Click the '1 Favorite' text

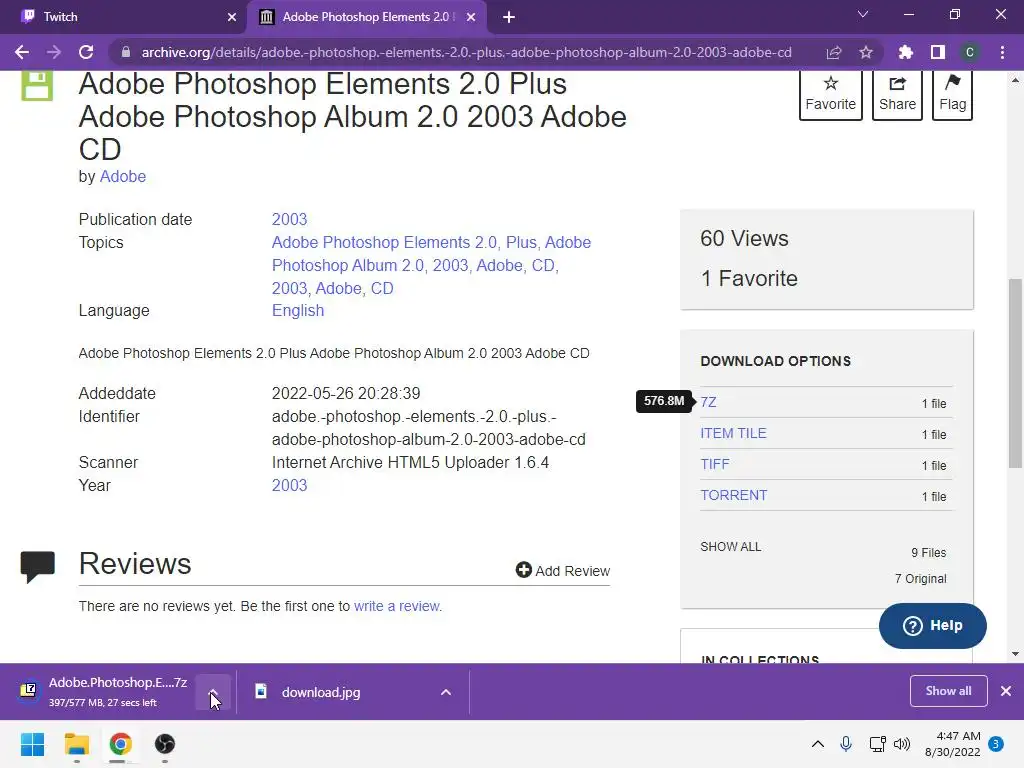pyautogui.click(x=749, y=279)
